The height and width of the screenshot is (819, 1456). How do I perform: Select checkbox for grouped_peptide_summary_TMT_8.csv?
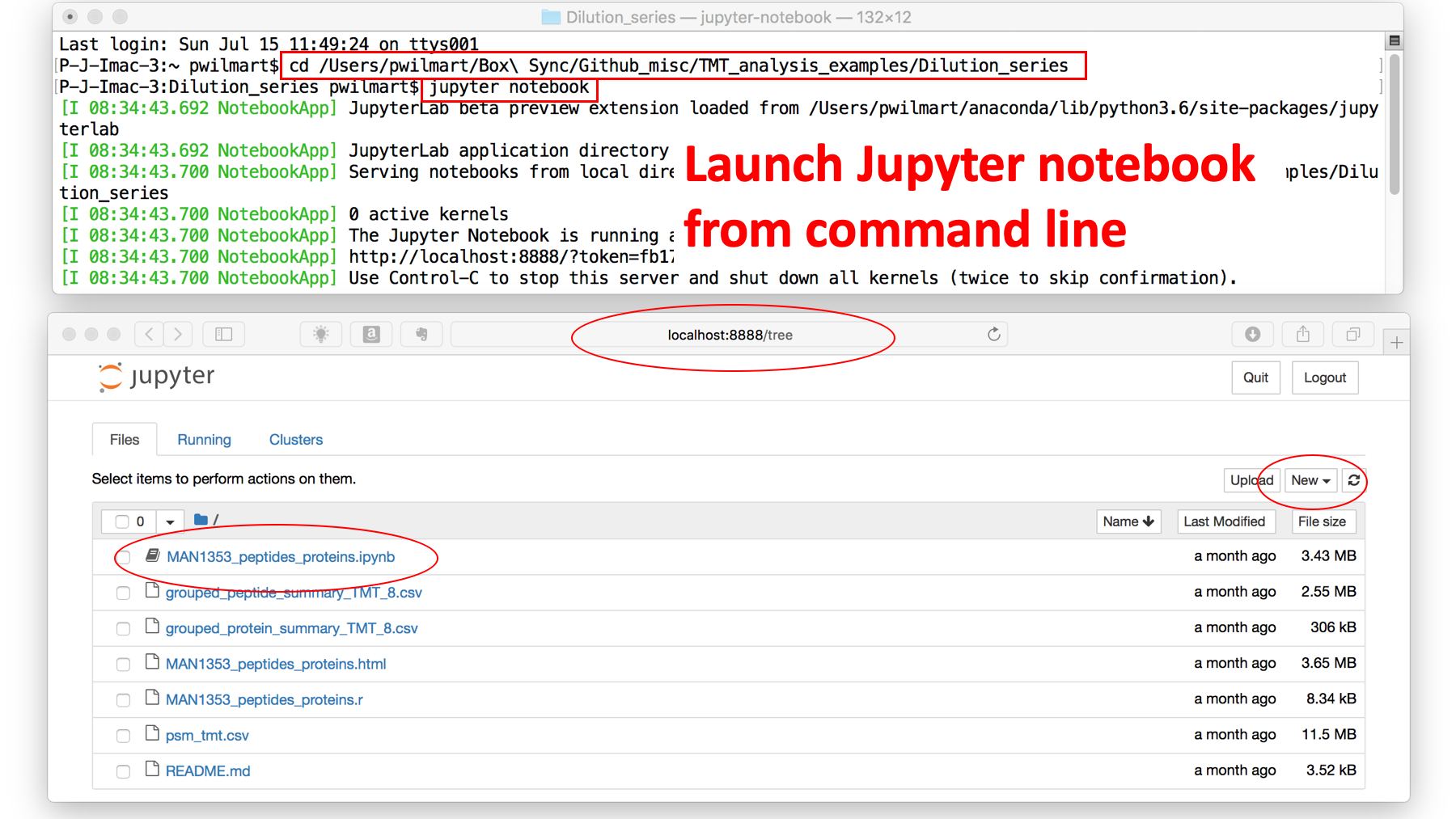pos(123,593)
